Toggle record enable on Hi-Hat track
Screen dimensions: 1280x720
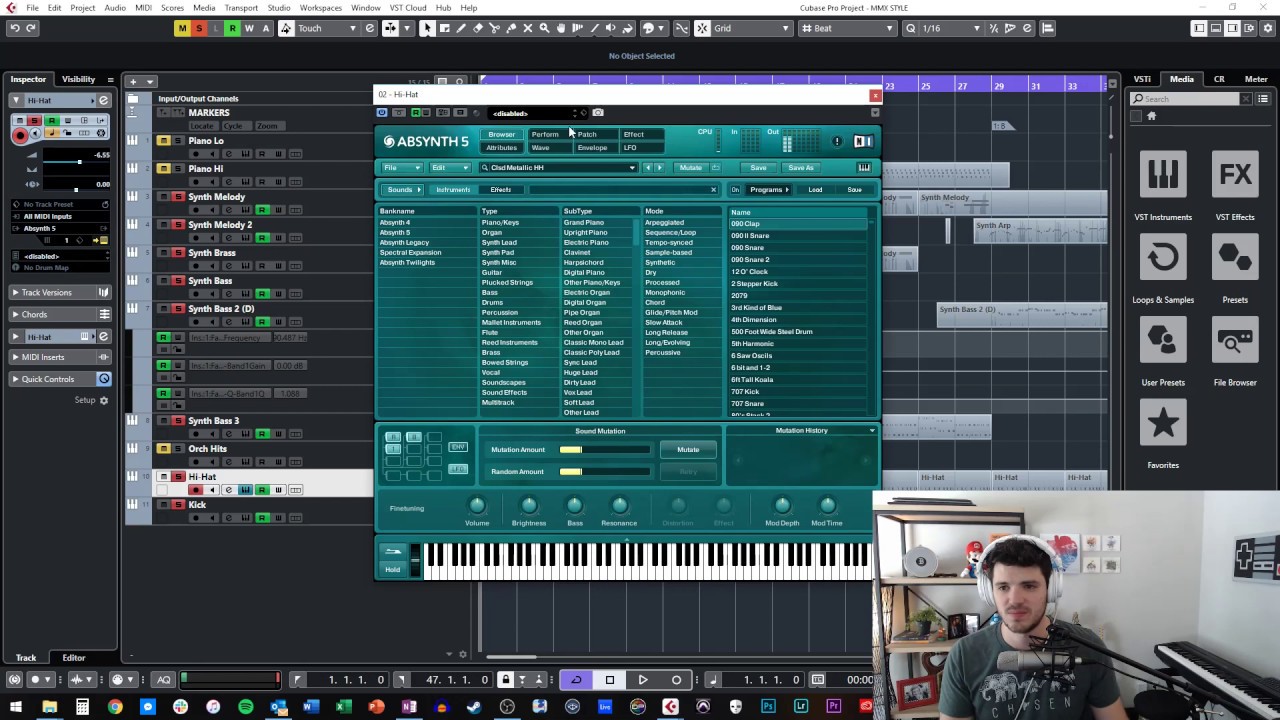click(x=196, y=490)
